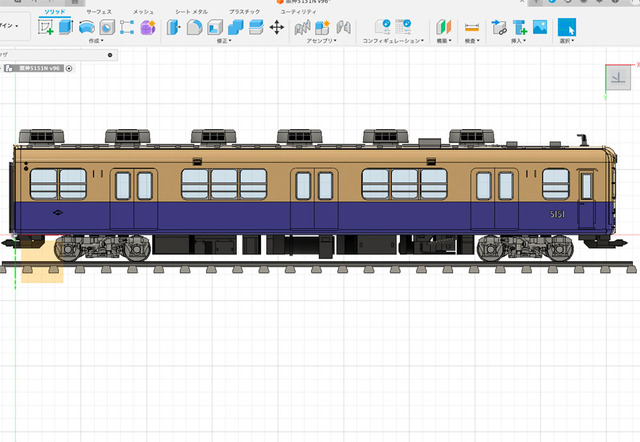Viewport: 640px width, 442px height.
Task: Select the Extrude tool
Action: coord(66,27)
